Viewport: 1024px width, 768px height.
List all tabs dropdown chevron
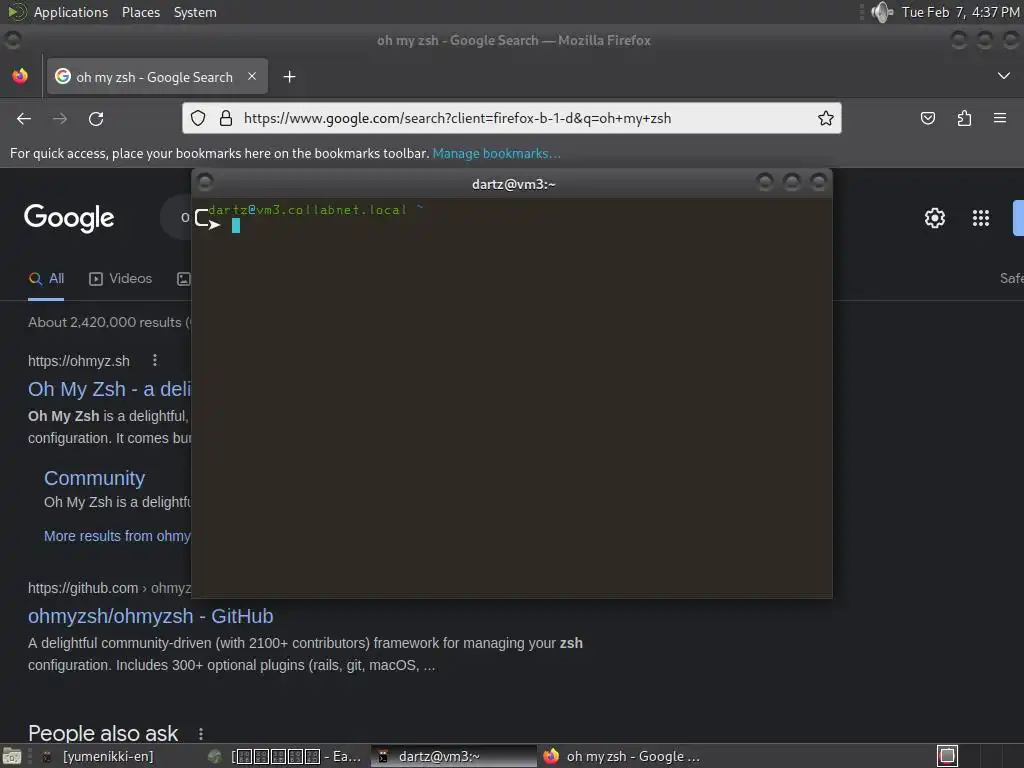pyautogui.click(x=1004, y=76)
